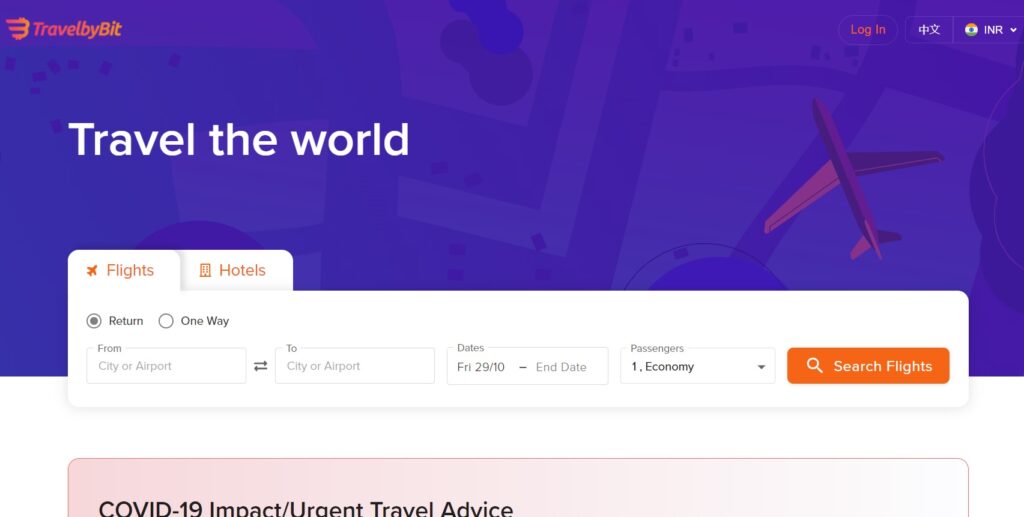Click the End Date field
1024x517 pixels.
click(x=561, y=367)
